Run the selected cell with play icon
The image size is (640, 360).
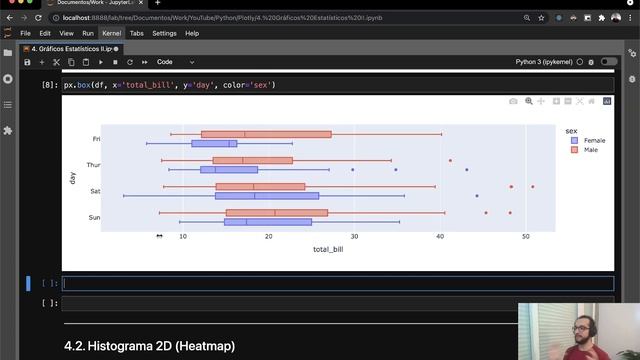(100, 62)
